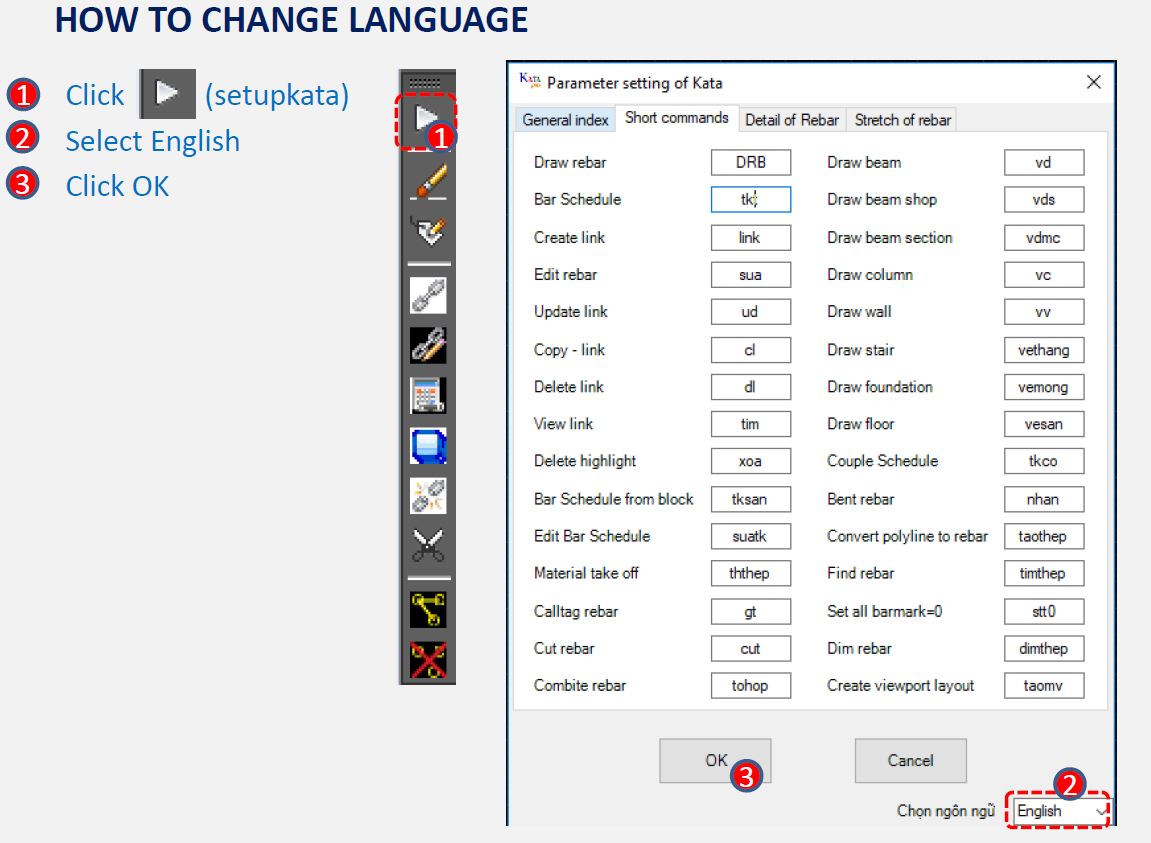Click the 'Create viewport layout' label

click(900, 685)
